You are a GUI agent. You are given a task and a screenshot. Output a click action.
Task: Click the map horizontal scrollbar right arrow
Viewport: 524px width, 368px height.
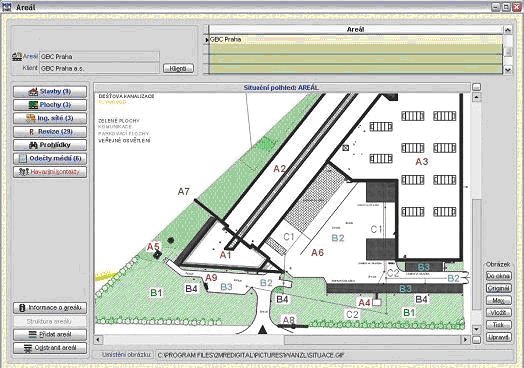pos(466,340)
